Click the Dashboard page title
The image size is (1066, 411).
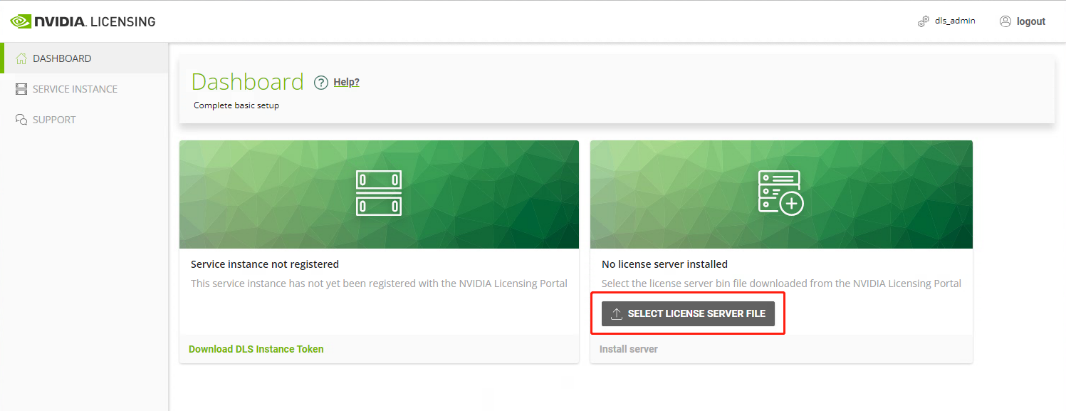point(247,82)
